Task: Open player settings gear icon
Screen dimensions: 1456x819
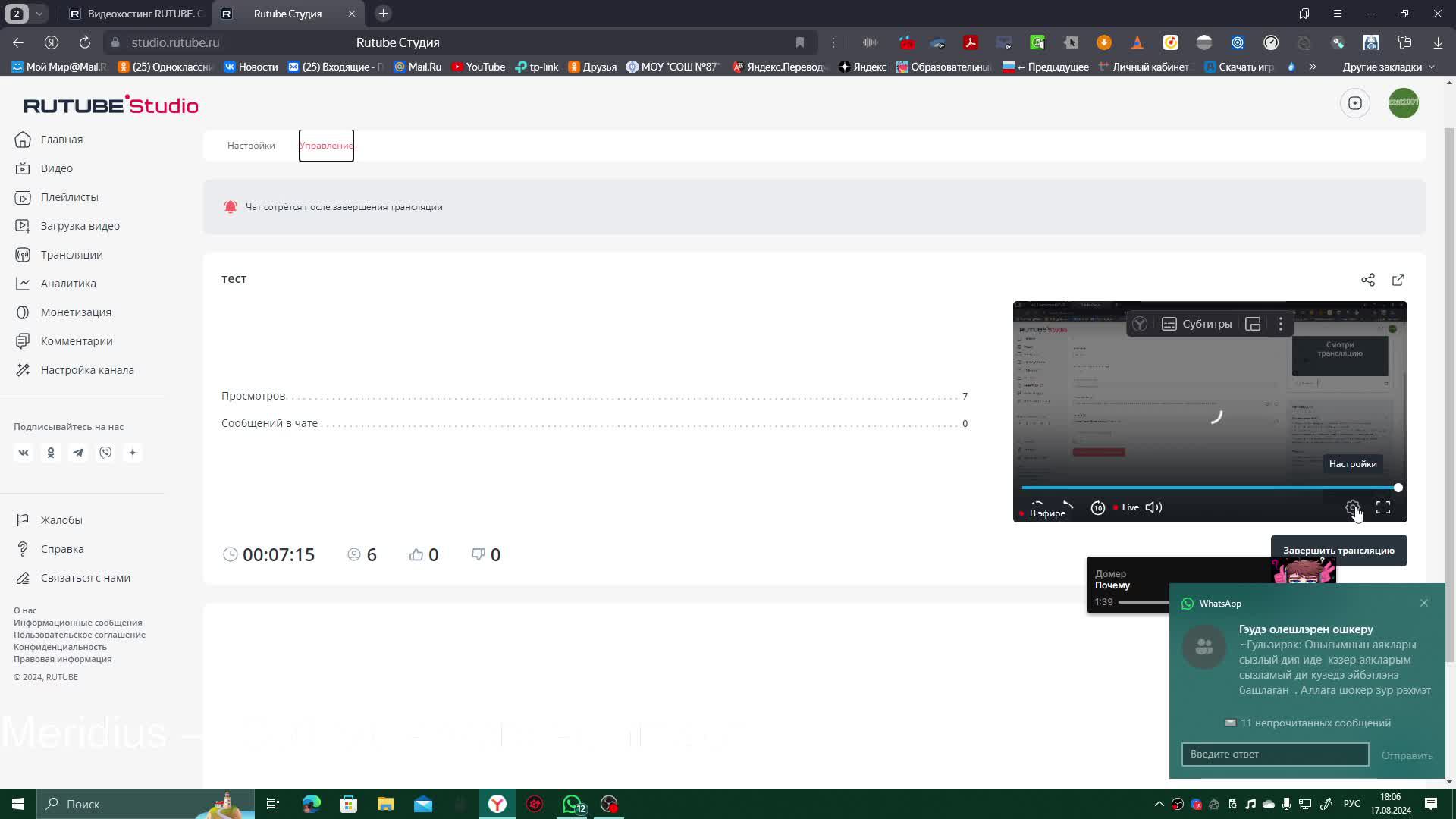Action: click(x=1352, y=507)
